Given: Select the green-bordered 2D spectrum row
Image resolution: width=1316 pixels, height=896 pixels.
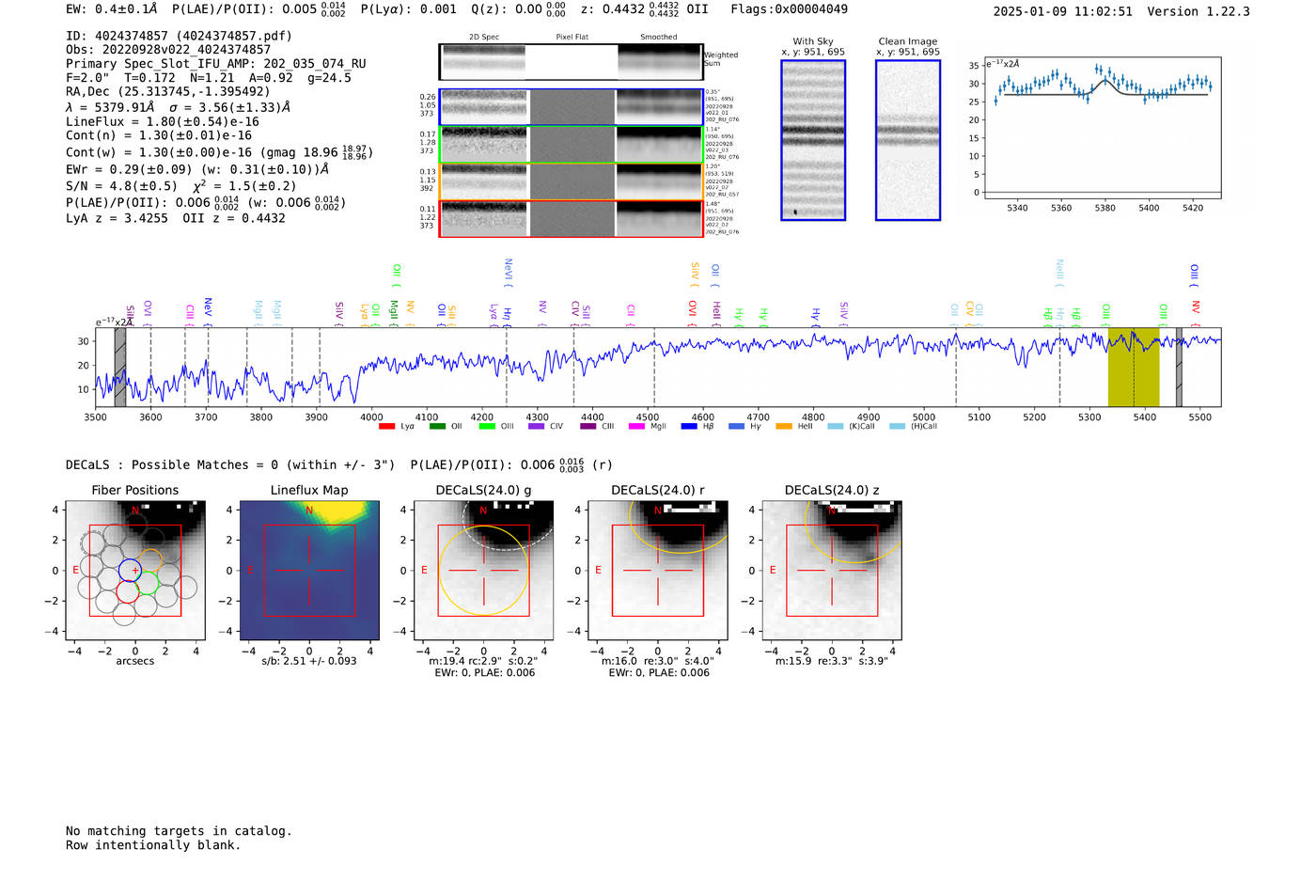Looking at the screenshot, I should click(572, 145).
